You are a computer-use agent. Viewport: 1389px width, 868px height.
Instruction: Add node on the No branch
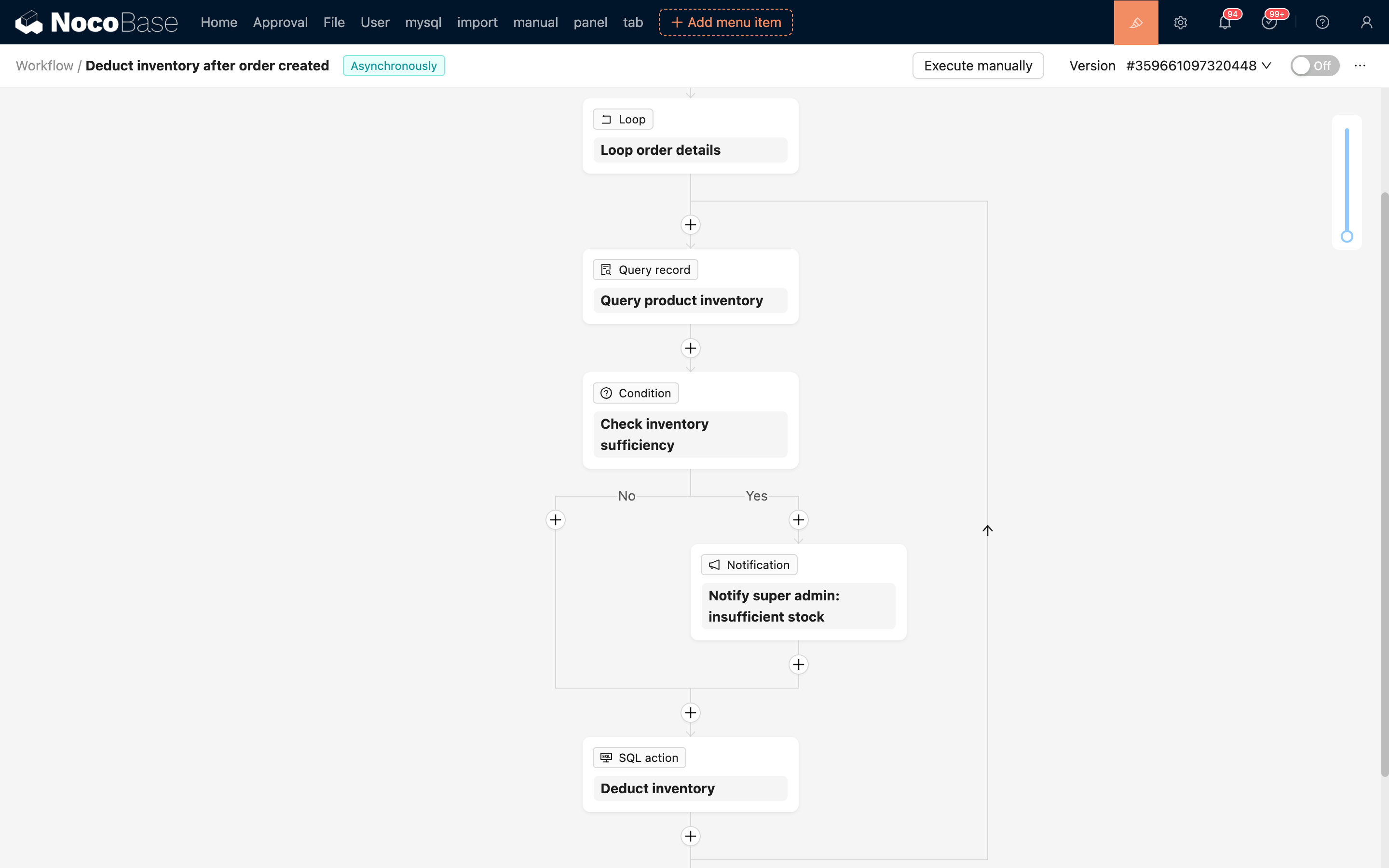click(555, 520)
